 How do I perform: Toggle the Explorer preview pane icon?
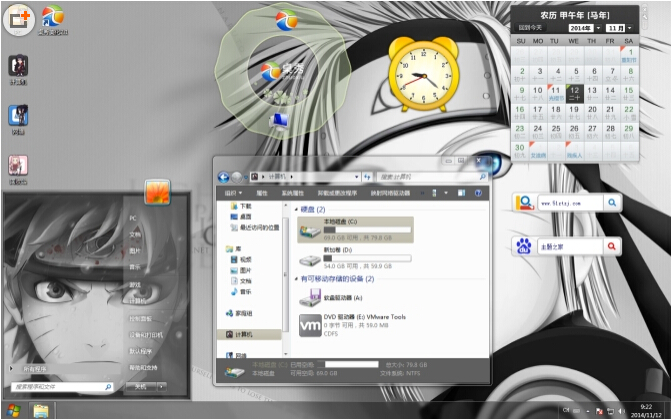click(x=461, y=193)
